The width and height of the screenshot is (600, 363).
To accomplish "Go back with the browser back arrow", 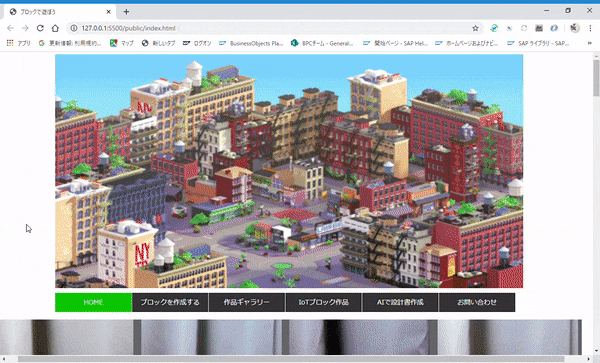I will pyautogui.click(x=10, y=28).
